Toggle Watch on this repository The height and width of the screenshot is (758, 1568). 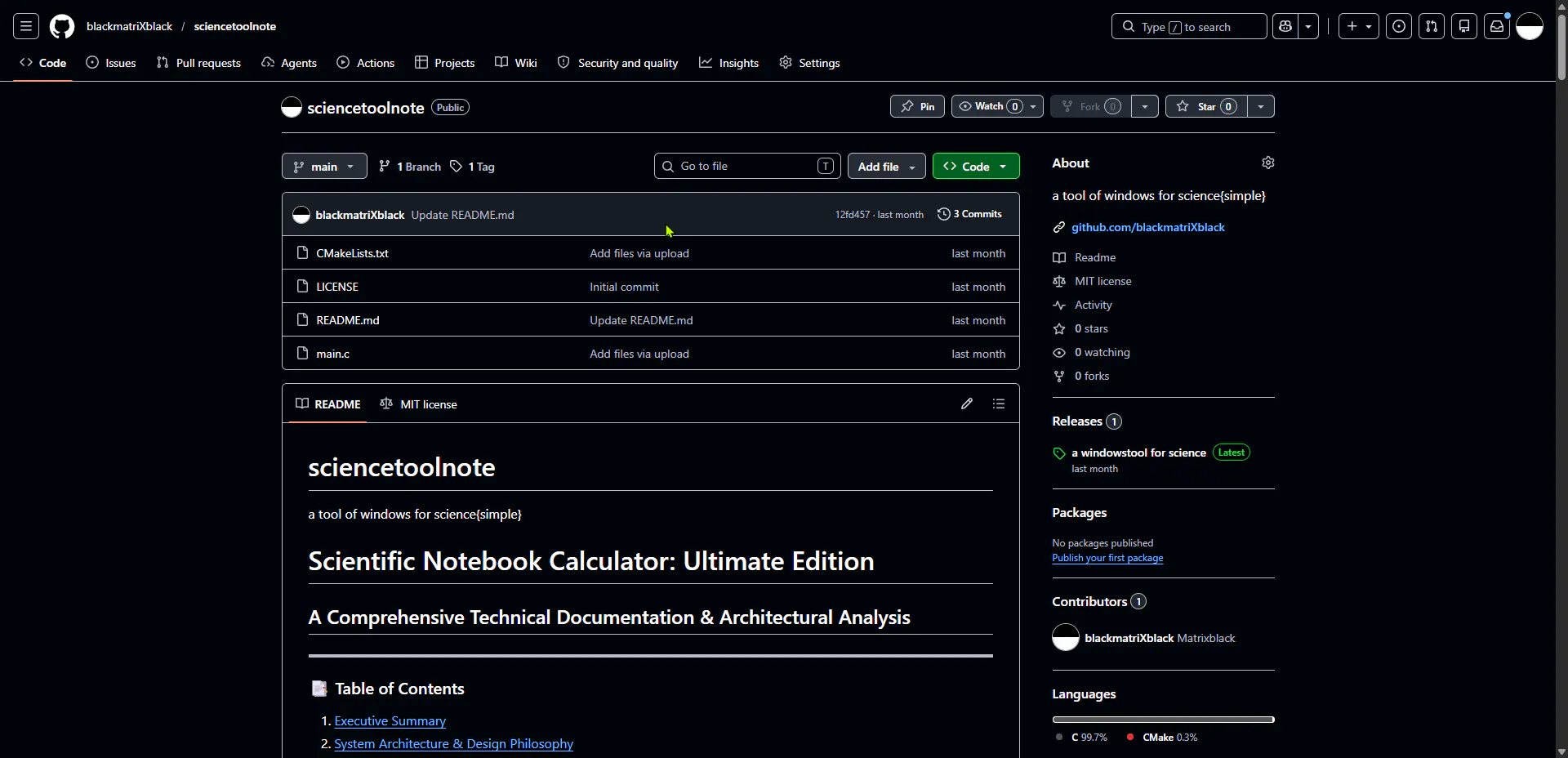coord(997,106)
